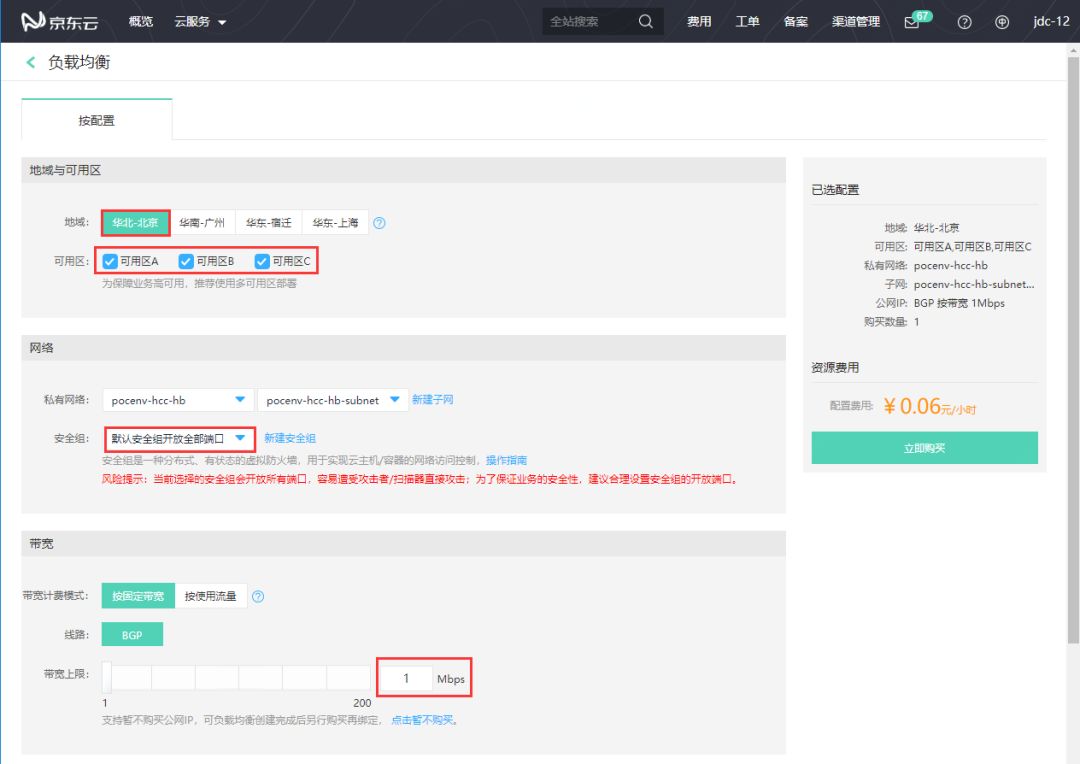Select the 华东-上海 region

point(335,223)
